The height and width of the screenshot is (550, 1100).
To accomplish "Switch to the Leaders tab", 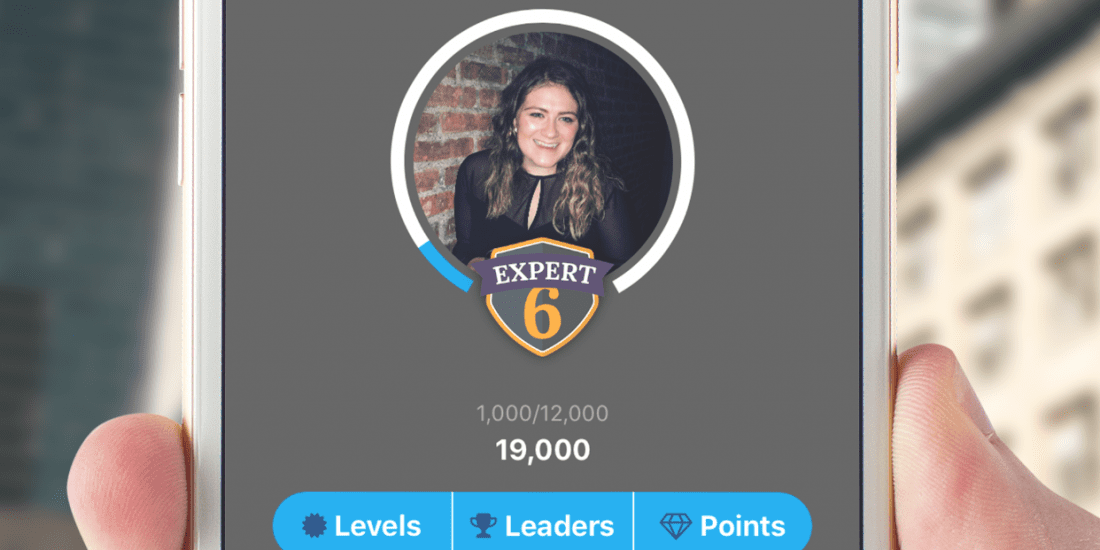I will pos(543,523).
